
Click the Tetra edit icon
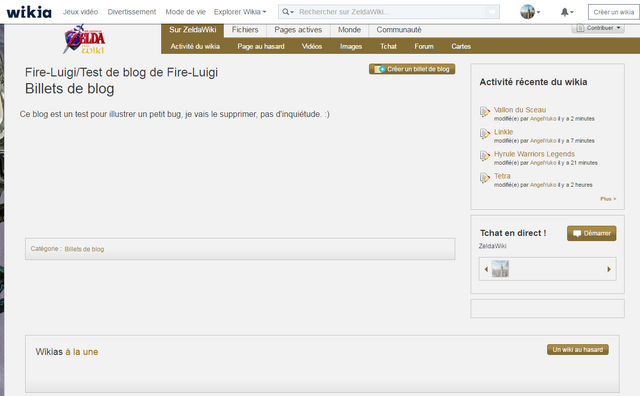click(484, 178)
